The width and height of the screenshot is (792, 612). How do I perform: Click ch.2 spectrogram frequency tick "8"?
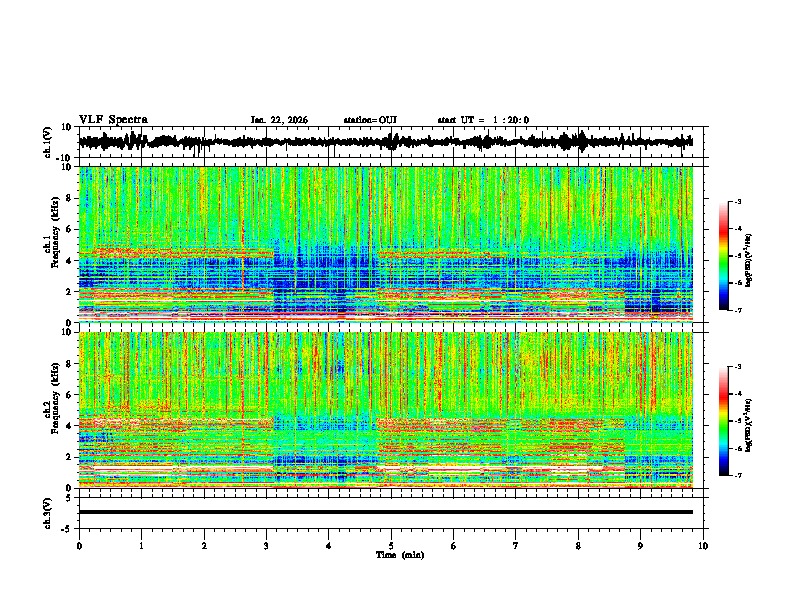click(69, 364)
